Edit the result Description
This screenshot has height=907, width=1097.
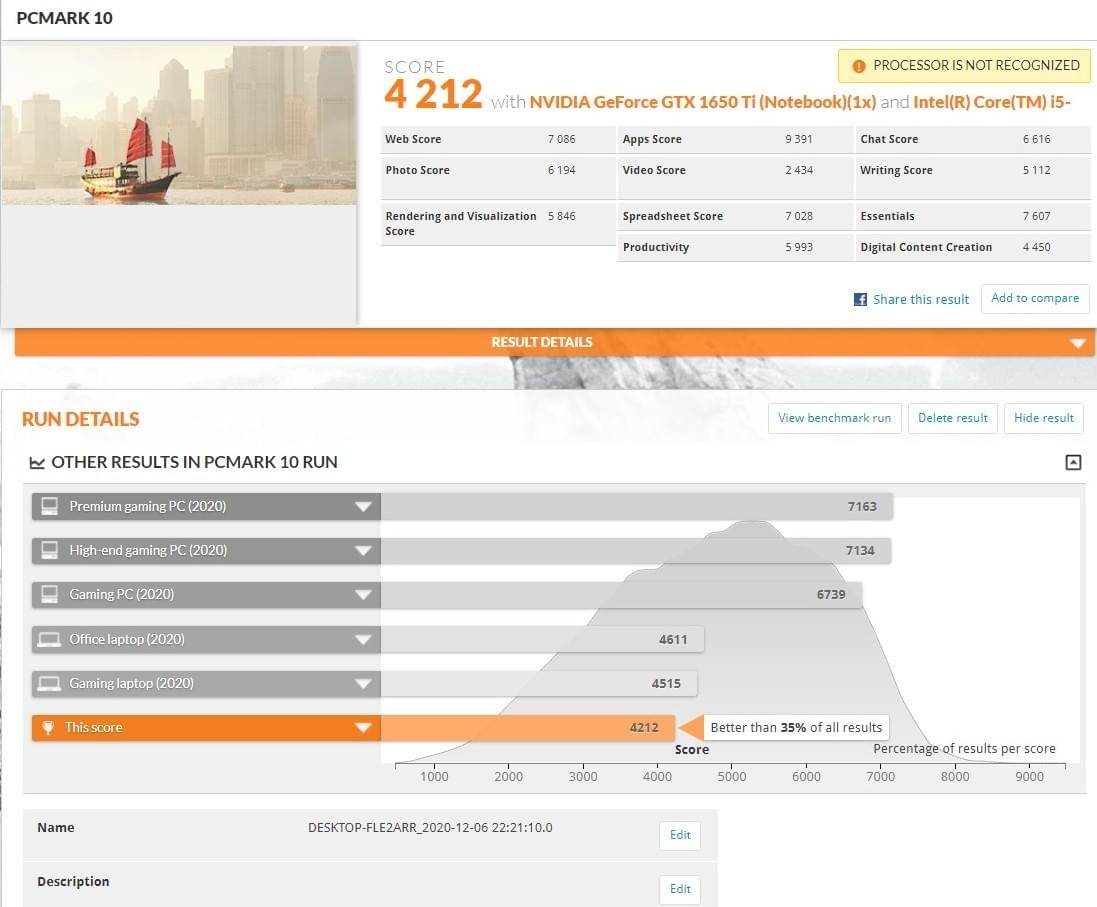[680, 889]
